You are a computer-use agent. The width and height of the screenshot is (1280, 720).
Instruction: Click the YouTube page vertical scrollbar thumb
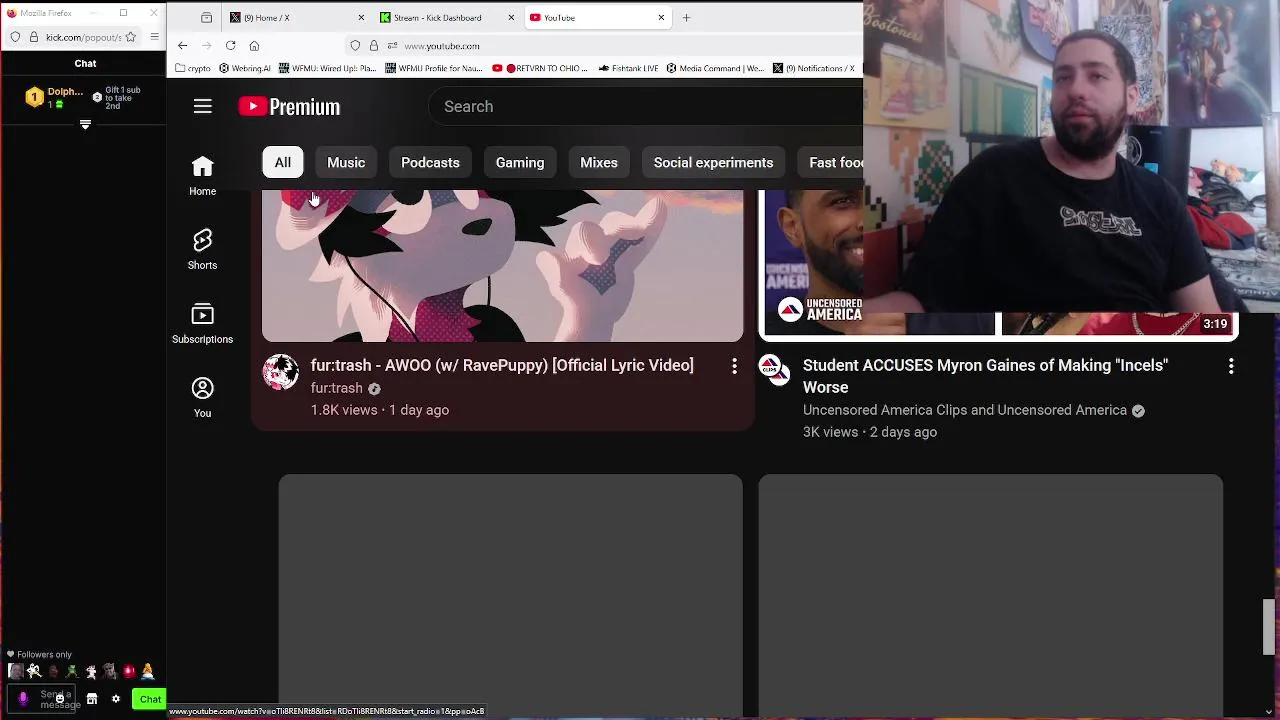coord(1269,627)
